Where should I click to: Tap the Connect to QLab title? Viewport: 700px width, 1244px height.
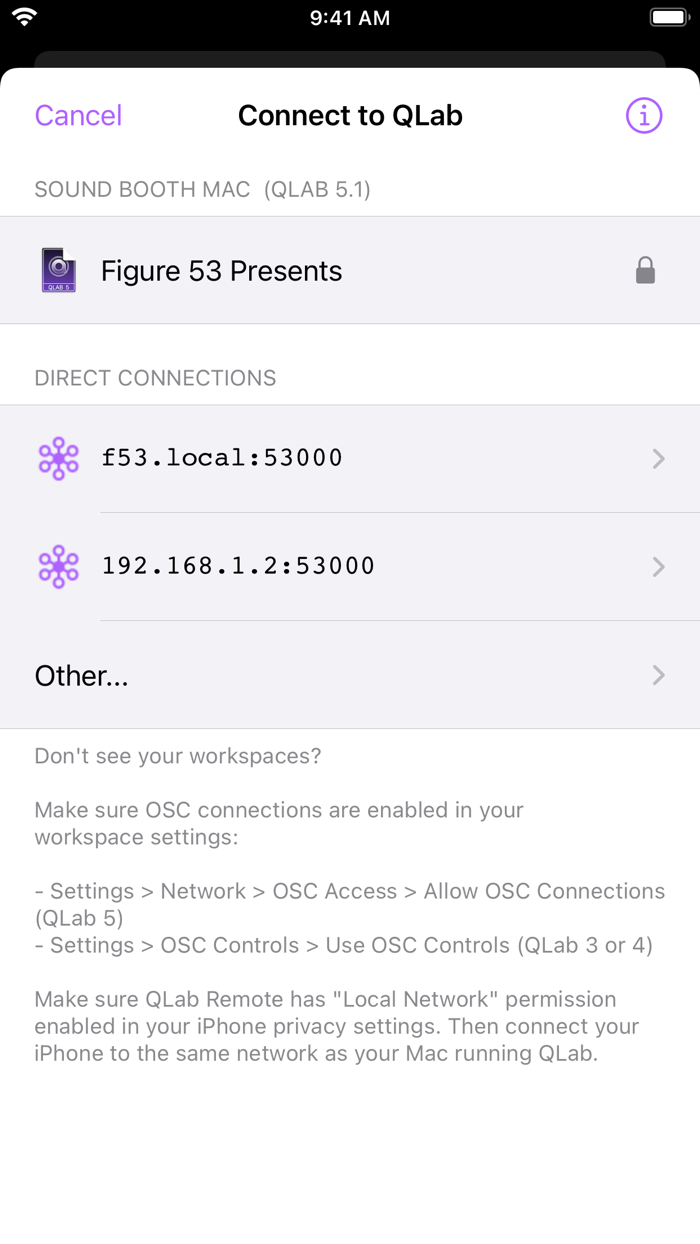pyautogui.click(x=350, y=115)
